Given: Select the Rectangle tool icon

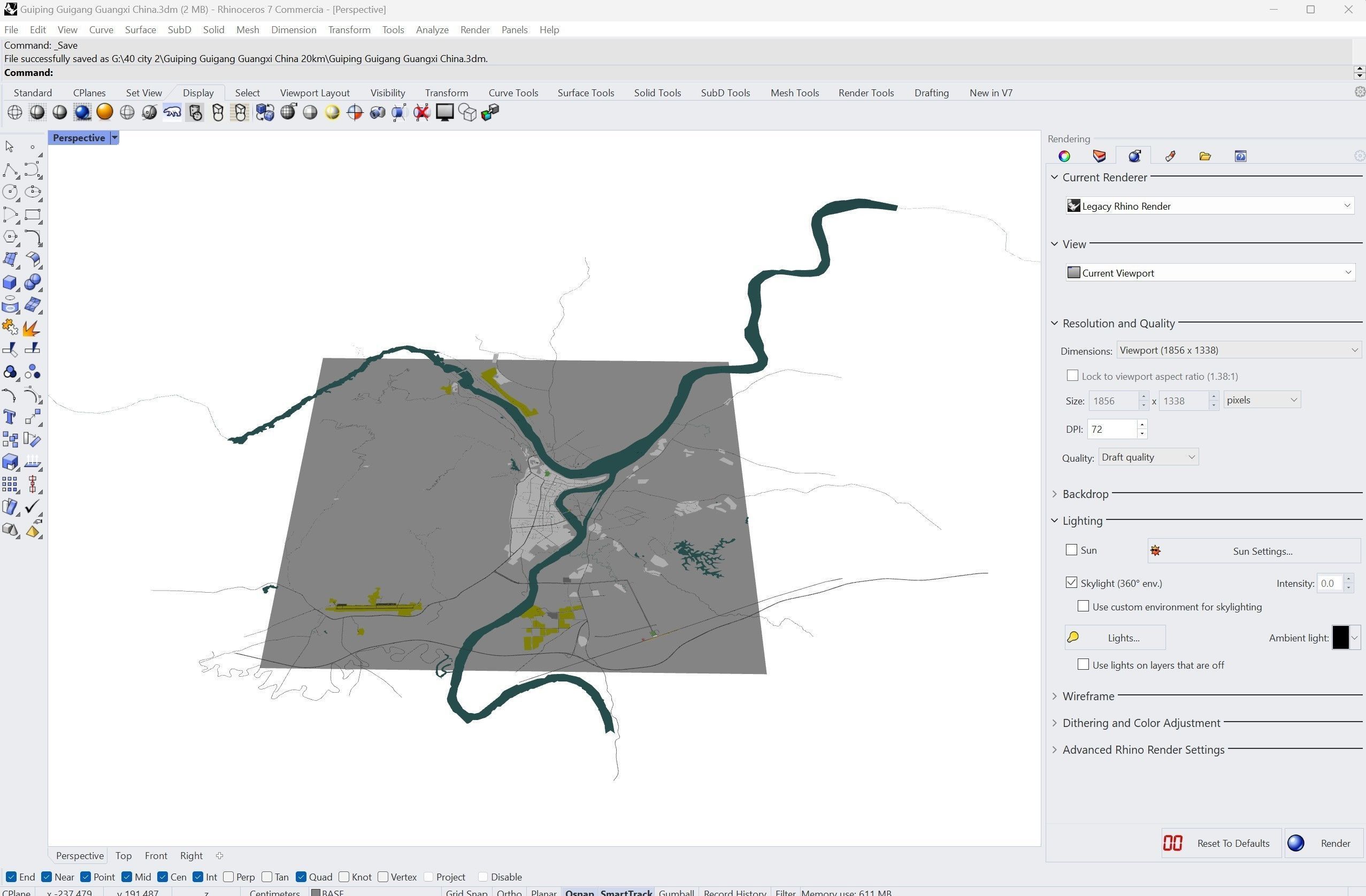Looking at the screenshot, I should [x=32, y=215].
